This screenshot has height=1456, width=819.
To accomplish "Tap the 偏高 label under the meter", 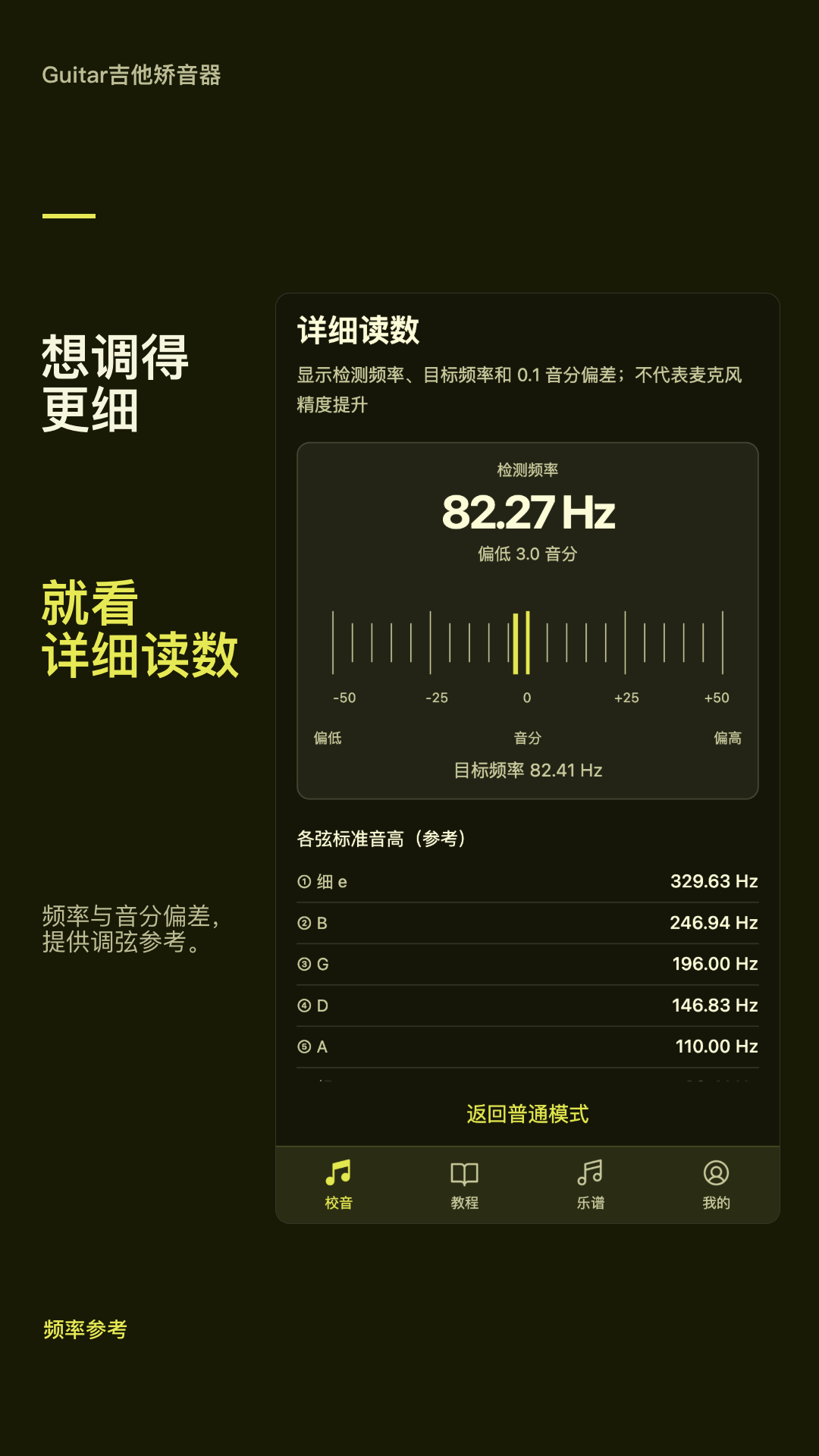I will pos(728,738).
